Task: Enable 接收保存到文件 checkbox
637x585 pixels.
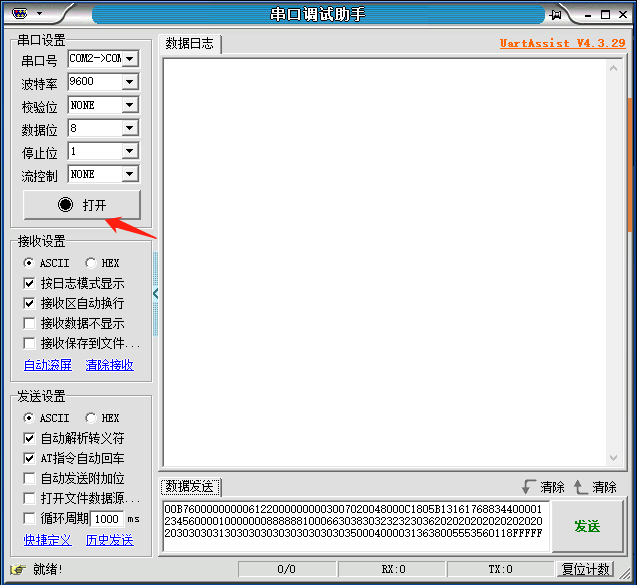Action: [x=29, y=343]
